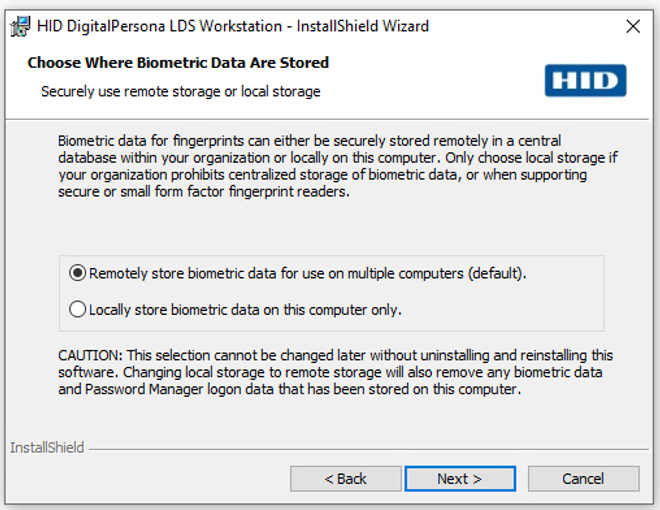Cancel the installation wizard
The height and width of the screenshot is (510, 660).
point(583,479)
